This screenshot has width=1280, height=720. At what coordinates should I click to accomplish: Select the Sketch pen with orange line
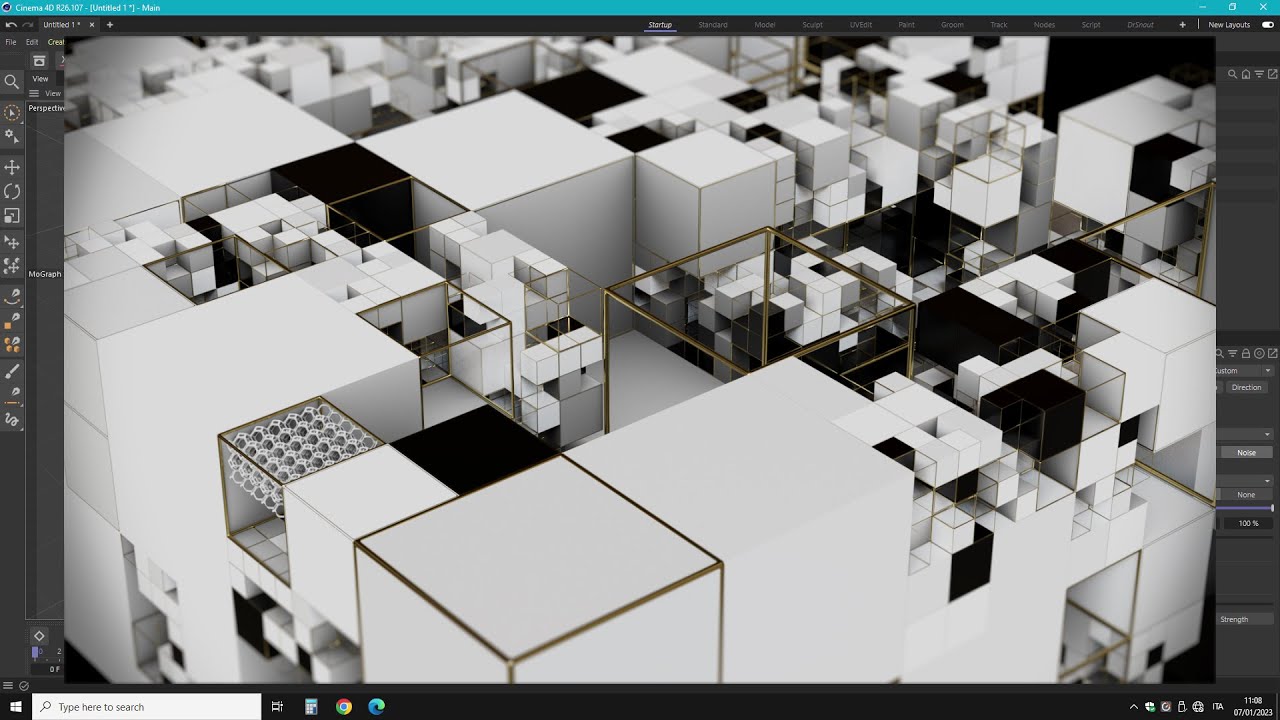click(x=12, y=395)
